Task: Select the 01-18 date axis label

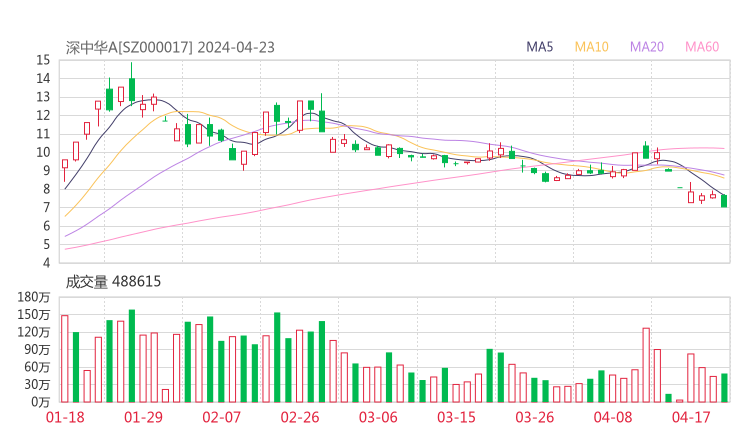Action: [65, 417]
